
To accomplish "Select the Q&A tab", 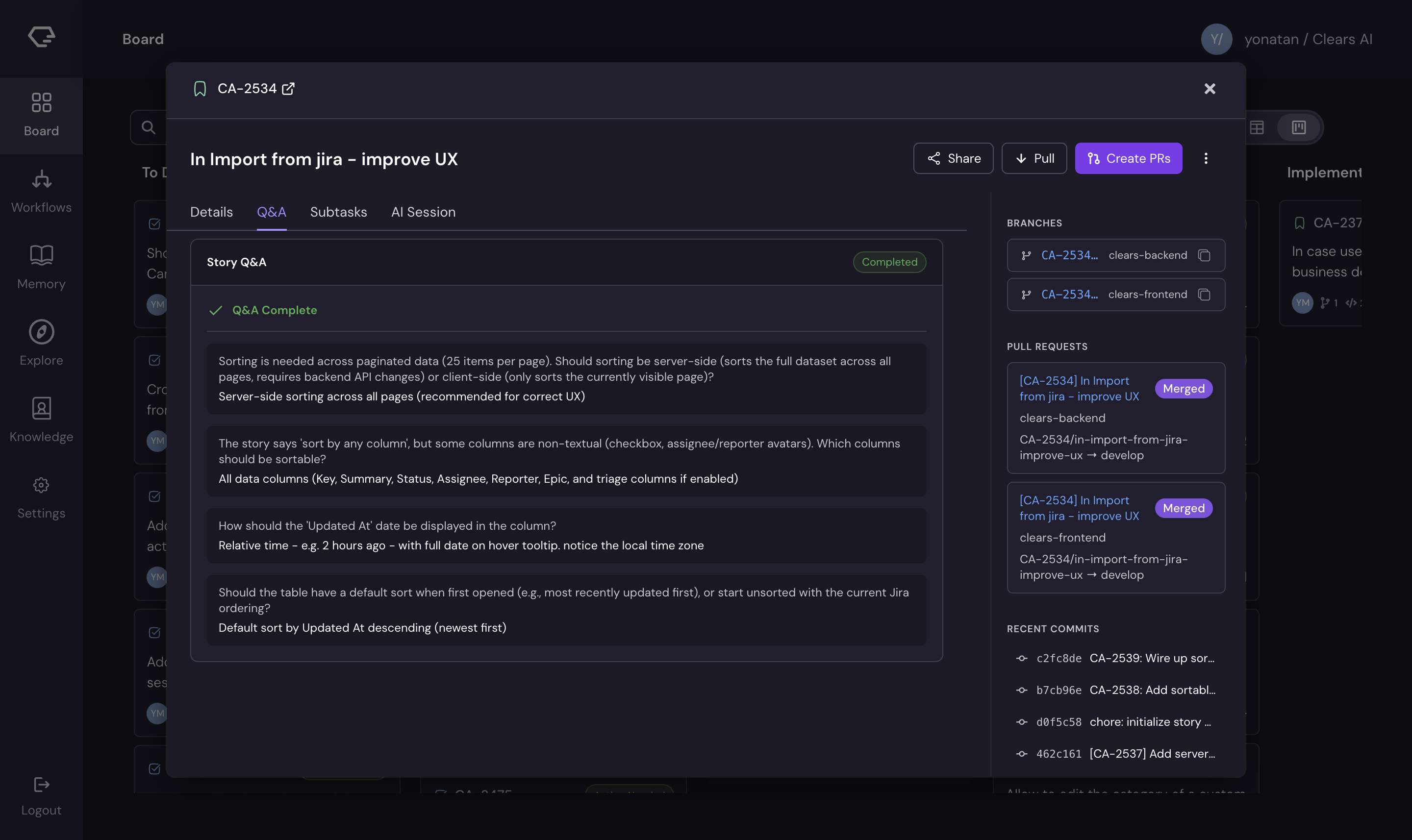I will 272,212.
